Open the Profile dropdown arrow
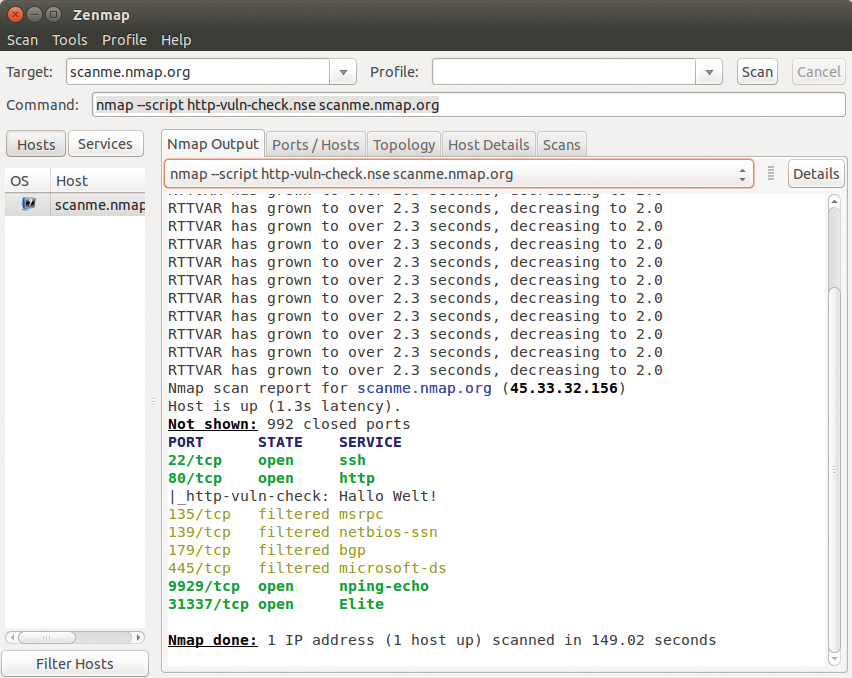This screenshot has width=852, height=678. point(708,71)
